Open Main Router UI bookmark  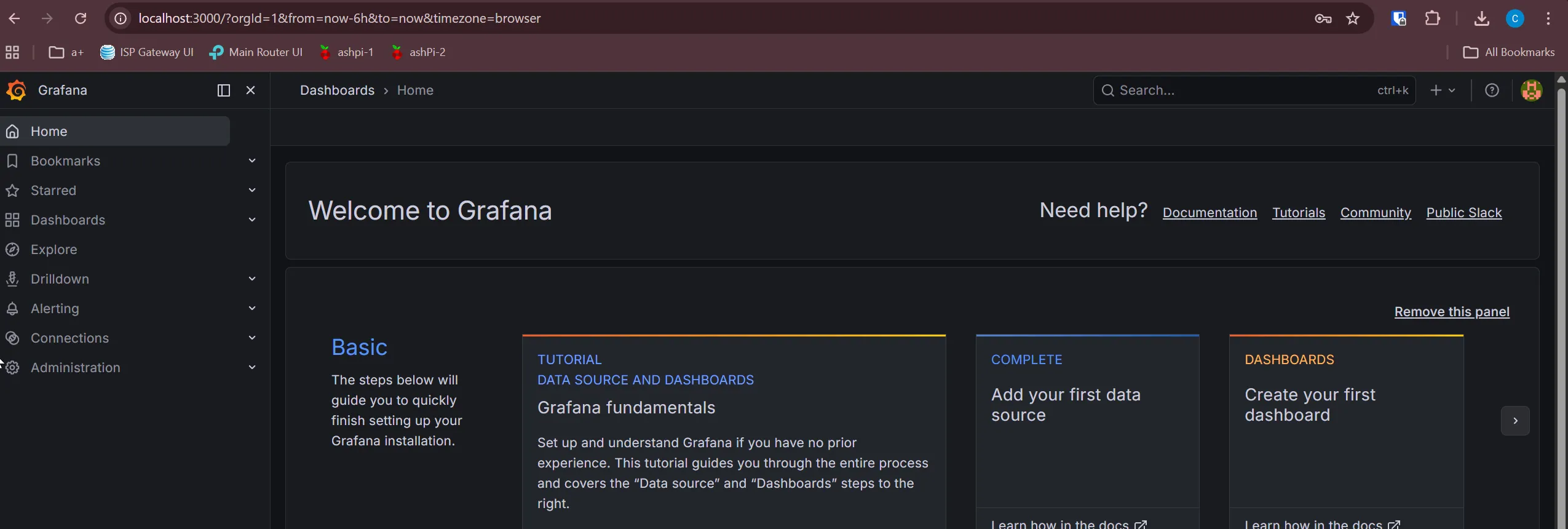tap(256, 52)
